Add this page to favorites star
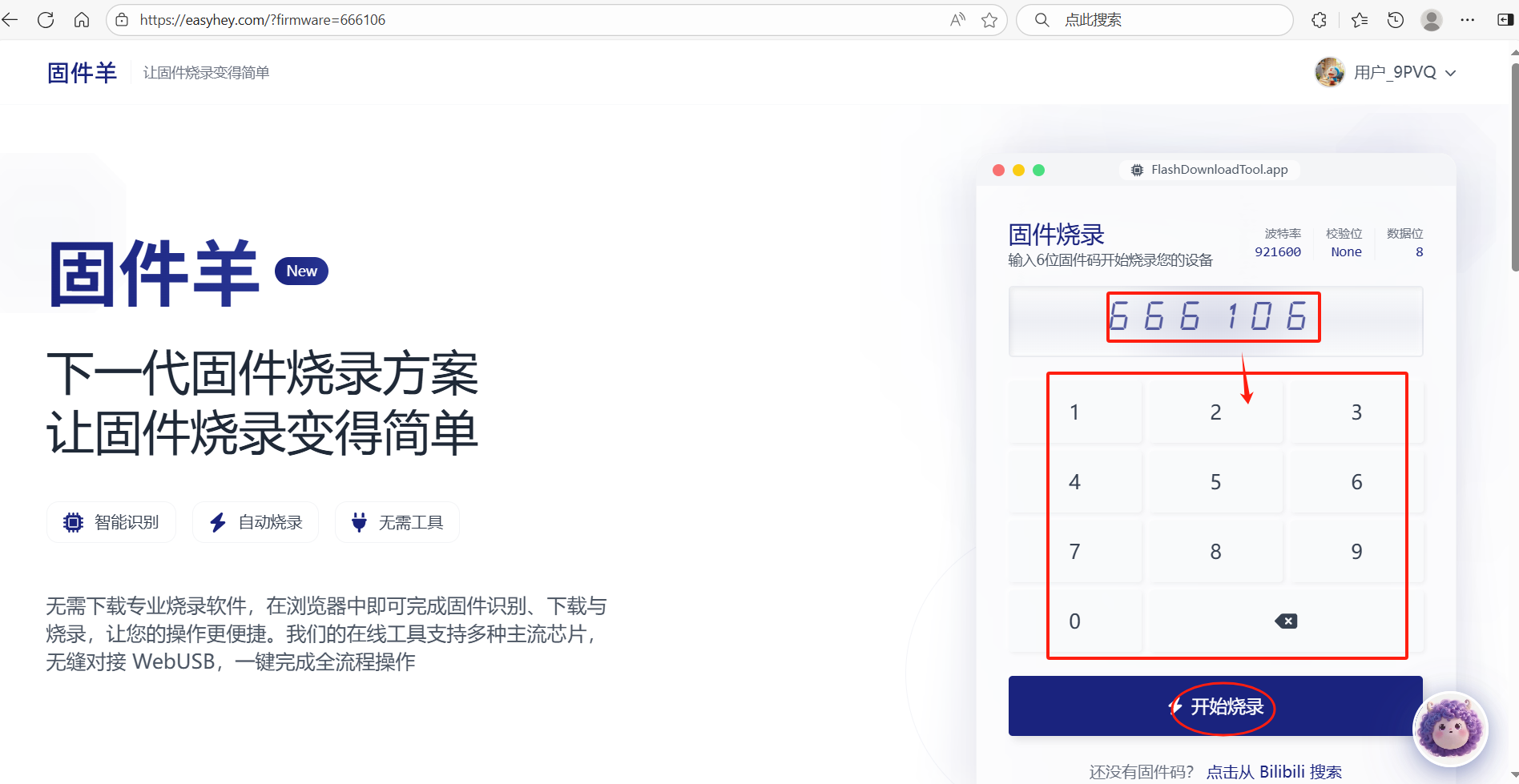This screenshot has width=1519, height=784. pyautogui.click(x=989, y=20)
